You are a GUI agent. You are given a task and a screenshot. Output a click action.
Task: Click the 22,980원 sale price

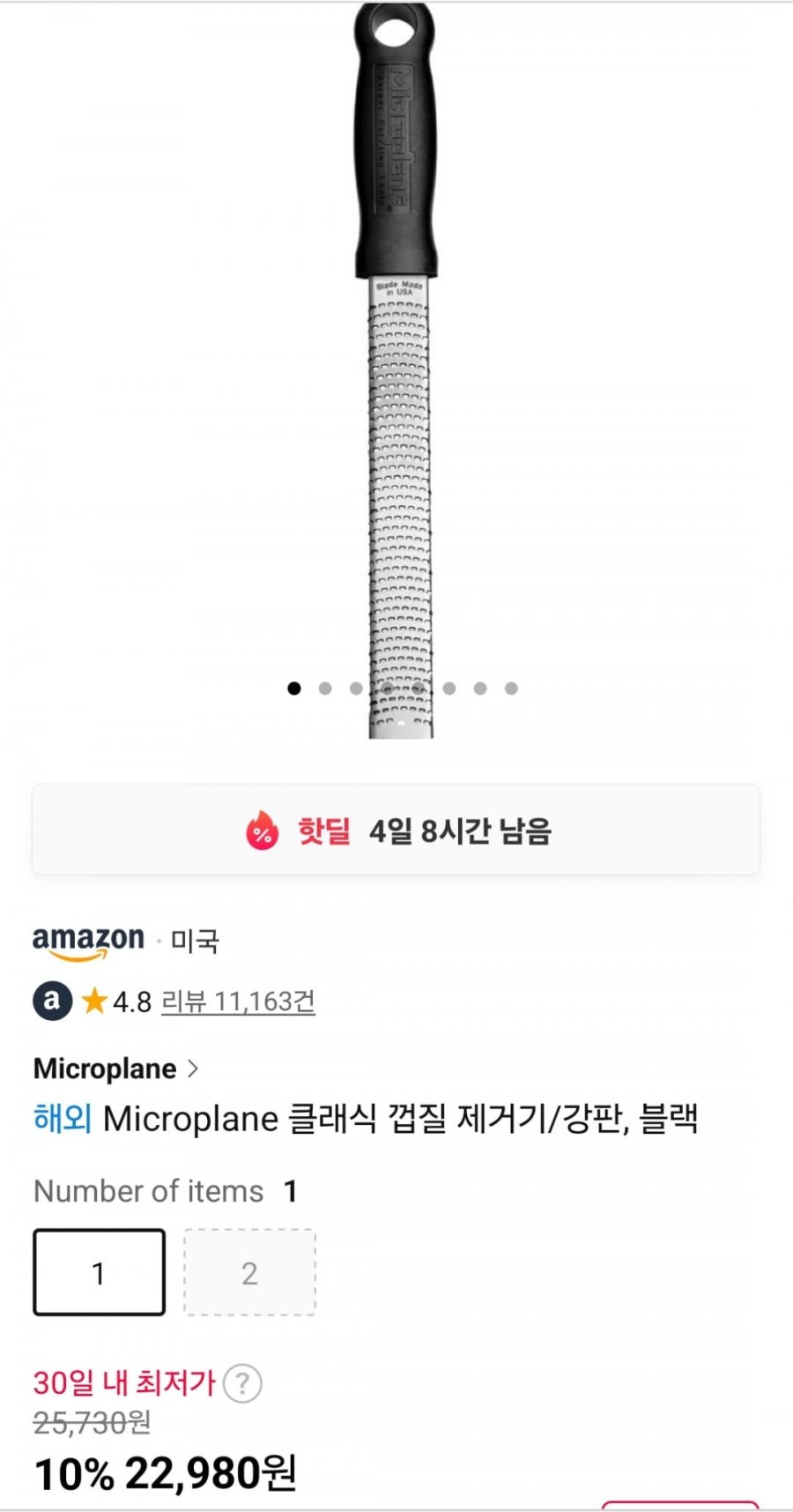210,1474
